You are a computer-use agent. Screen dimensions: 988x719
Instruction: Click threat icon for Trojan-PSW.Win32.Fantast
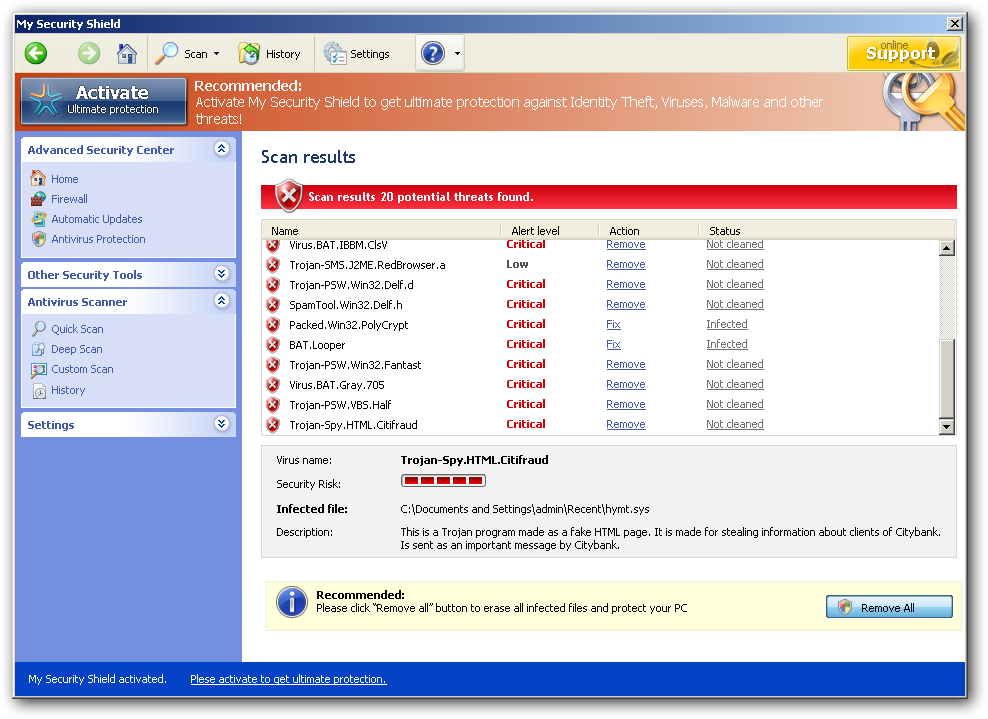(x=273, y=365)
